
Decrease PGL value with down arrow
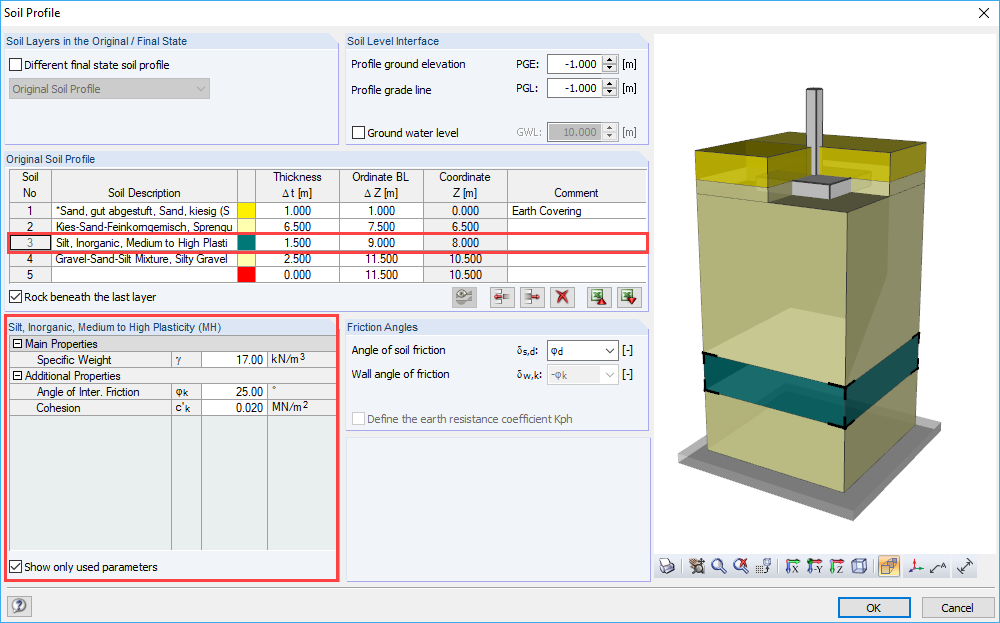click(610, 93)
